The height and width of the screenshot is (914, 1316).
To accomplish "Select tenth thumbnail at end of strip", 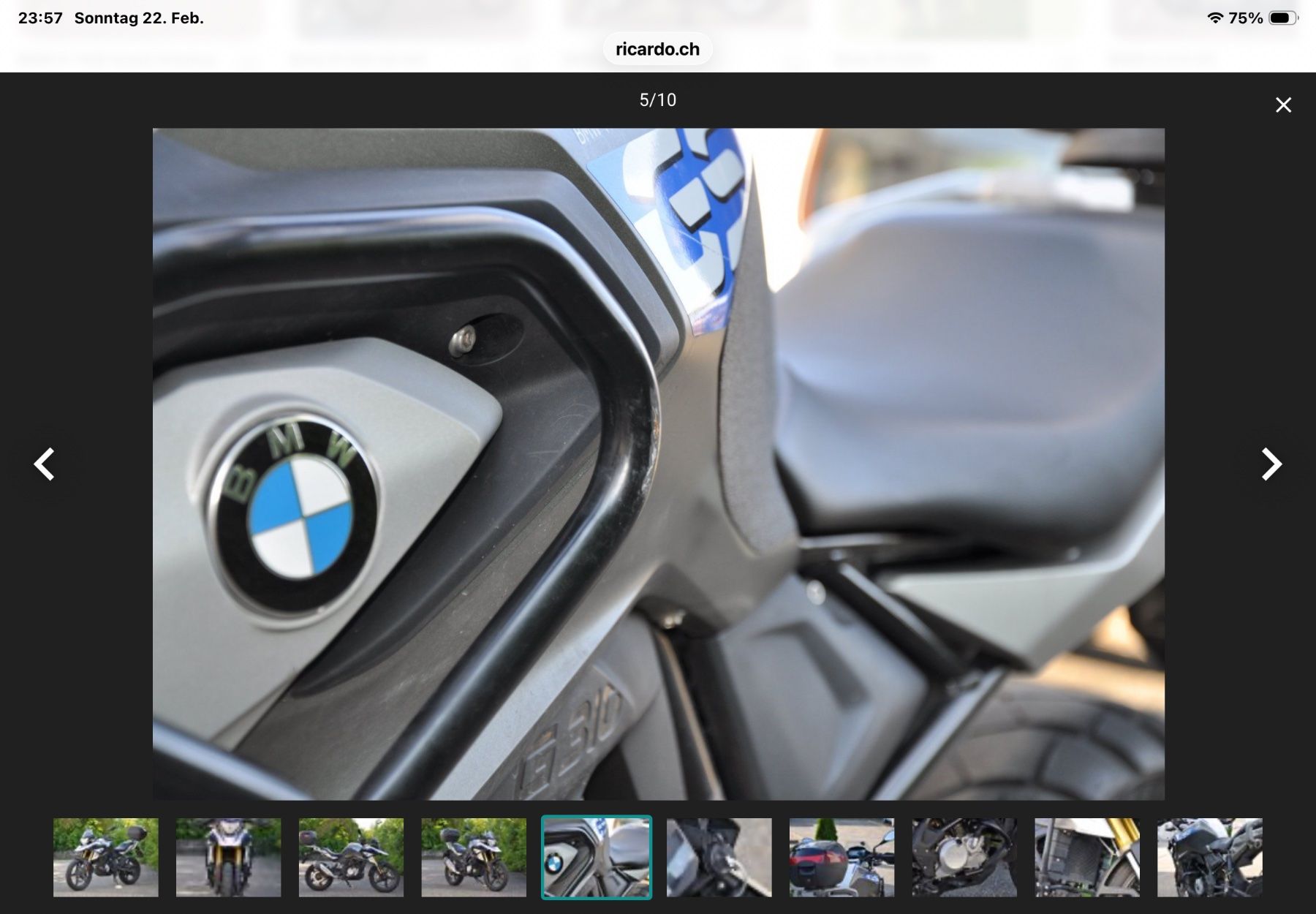I will (1210, 857).
